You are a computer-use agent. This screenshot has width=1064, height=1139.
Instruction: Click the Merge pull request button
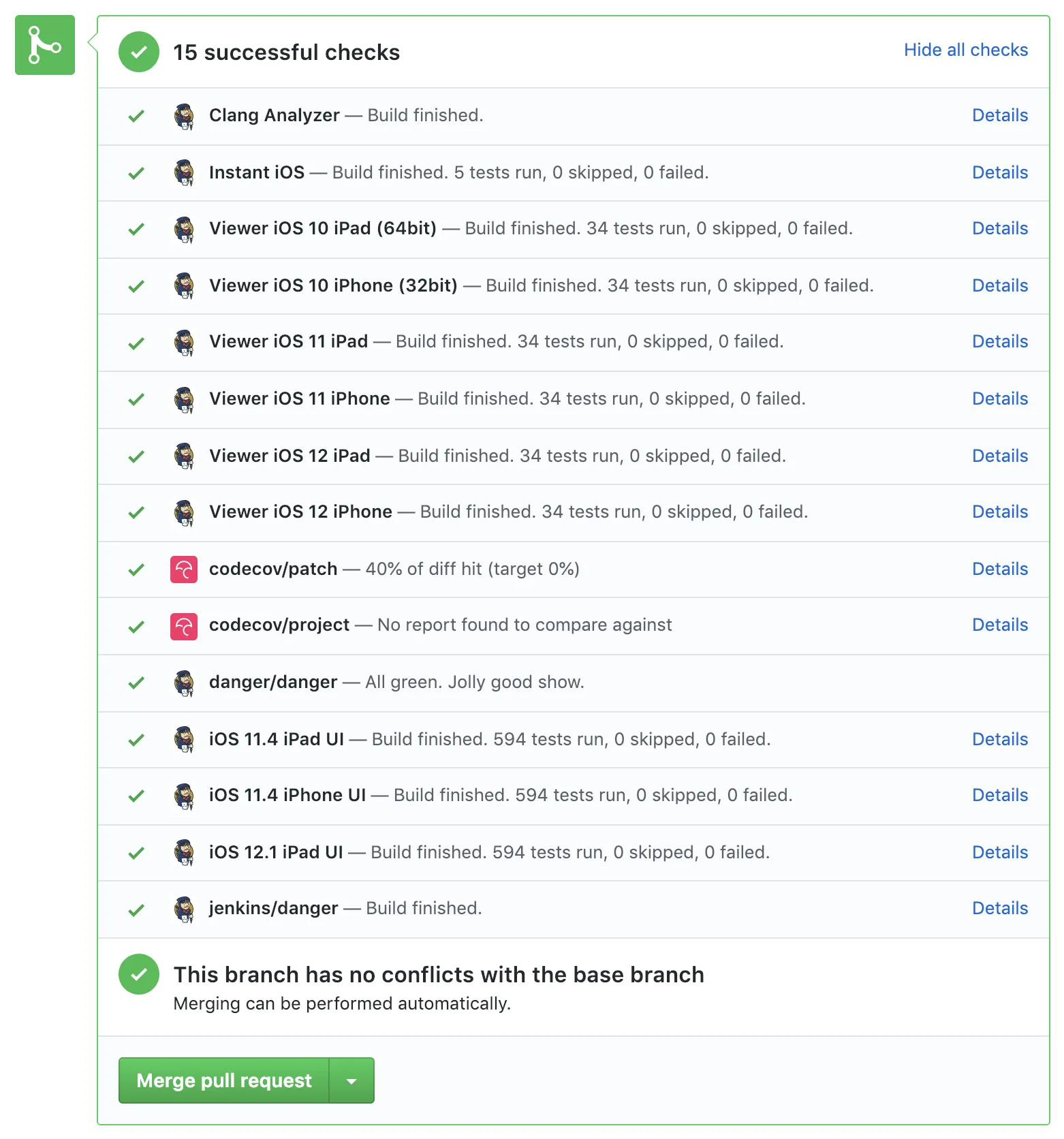[x=224, y=1080]
